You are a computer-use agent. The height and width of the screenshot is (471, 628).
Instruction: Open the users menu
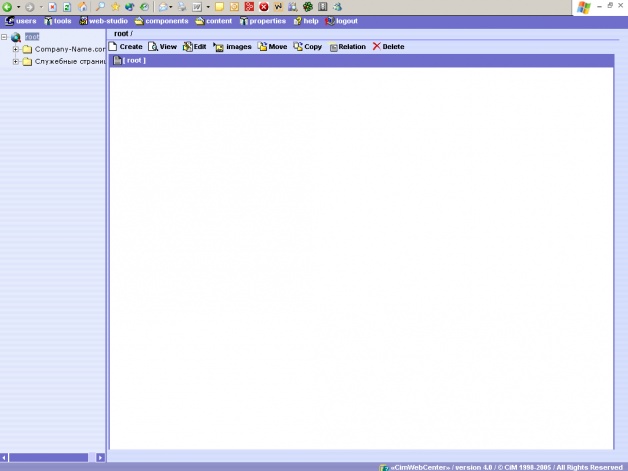pos(22,21)
